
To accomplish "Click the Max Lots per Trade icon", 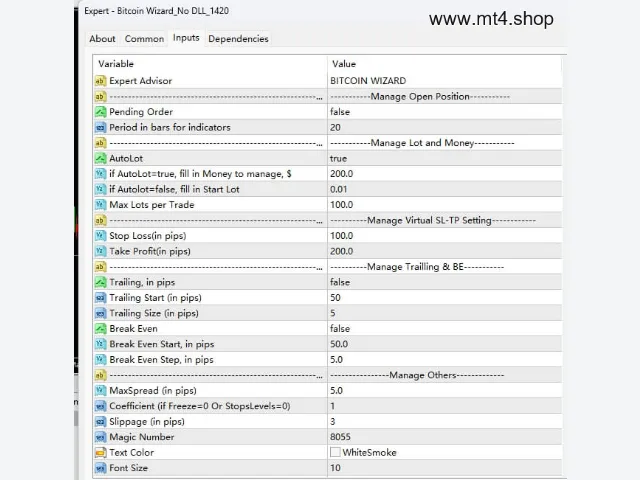I will (100, 205).
